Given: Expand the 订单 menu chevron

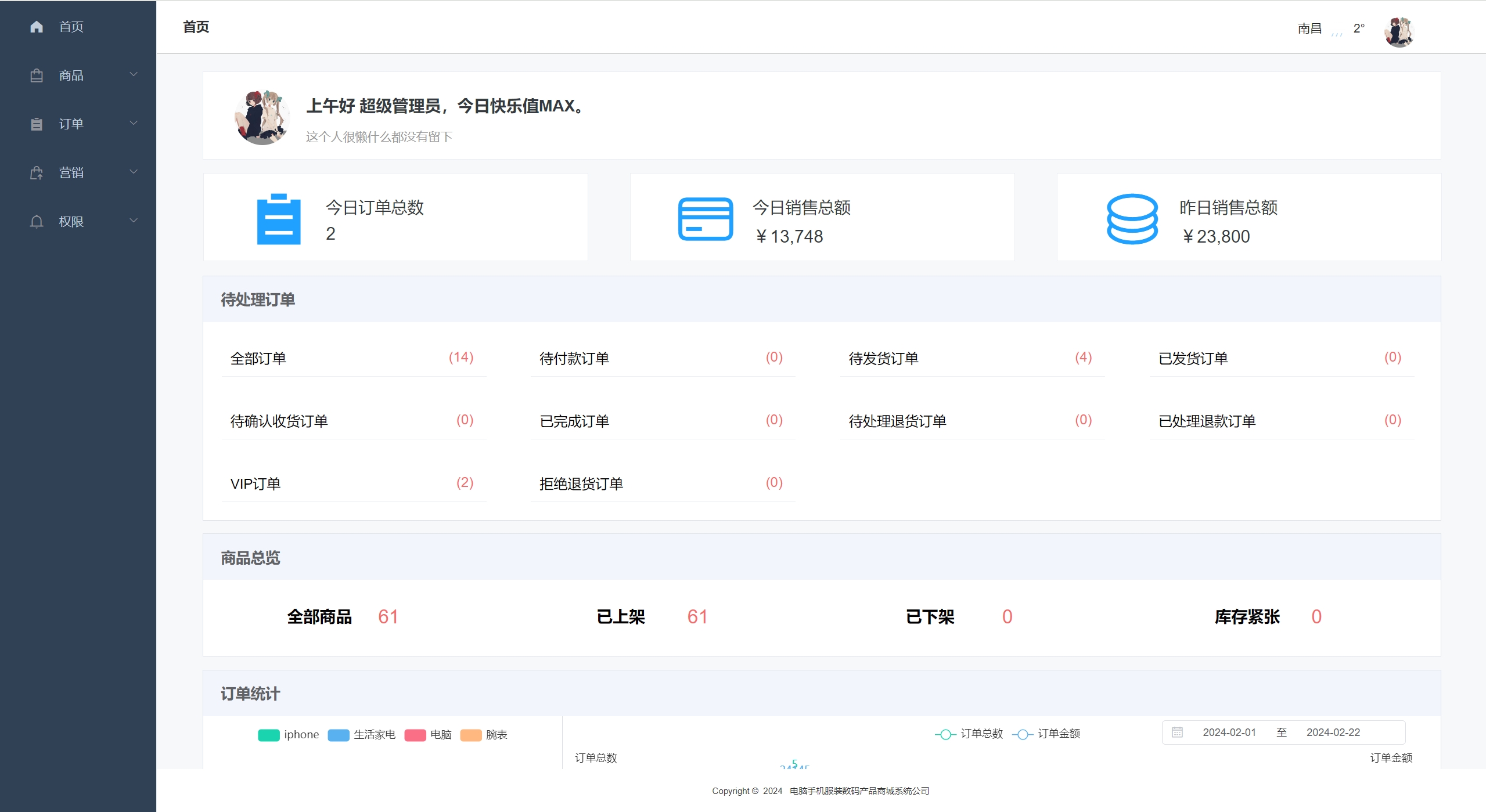Looking at the screenshot, I should click(134, 123).
